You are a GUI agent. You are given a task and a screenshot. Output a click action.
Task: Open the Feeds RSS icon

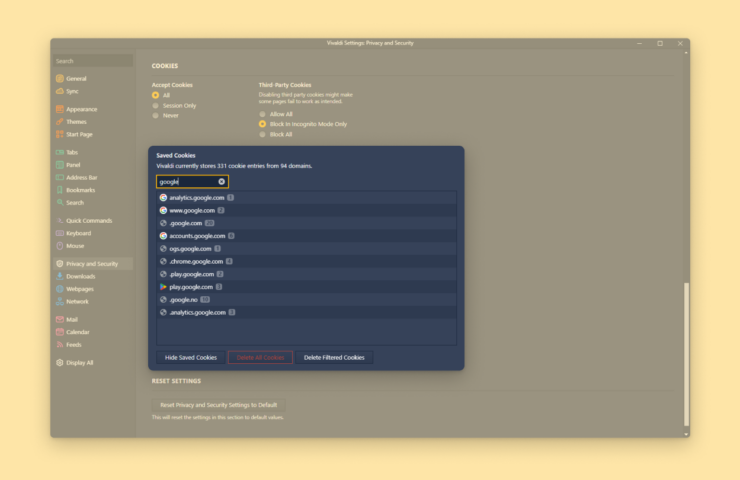click(x=59, y=345)
